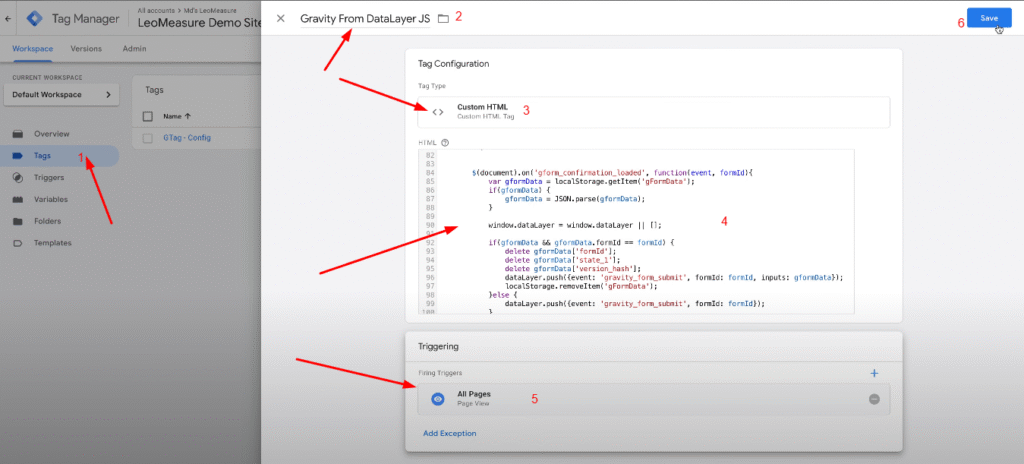Screen dimensions: 1024x464
Task: Click the All accounts breadcrumb
Action: coord(154,10)
